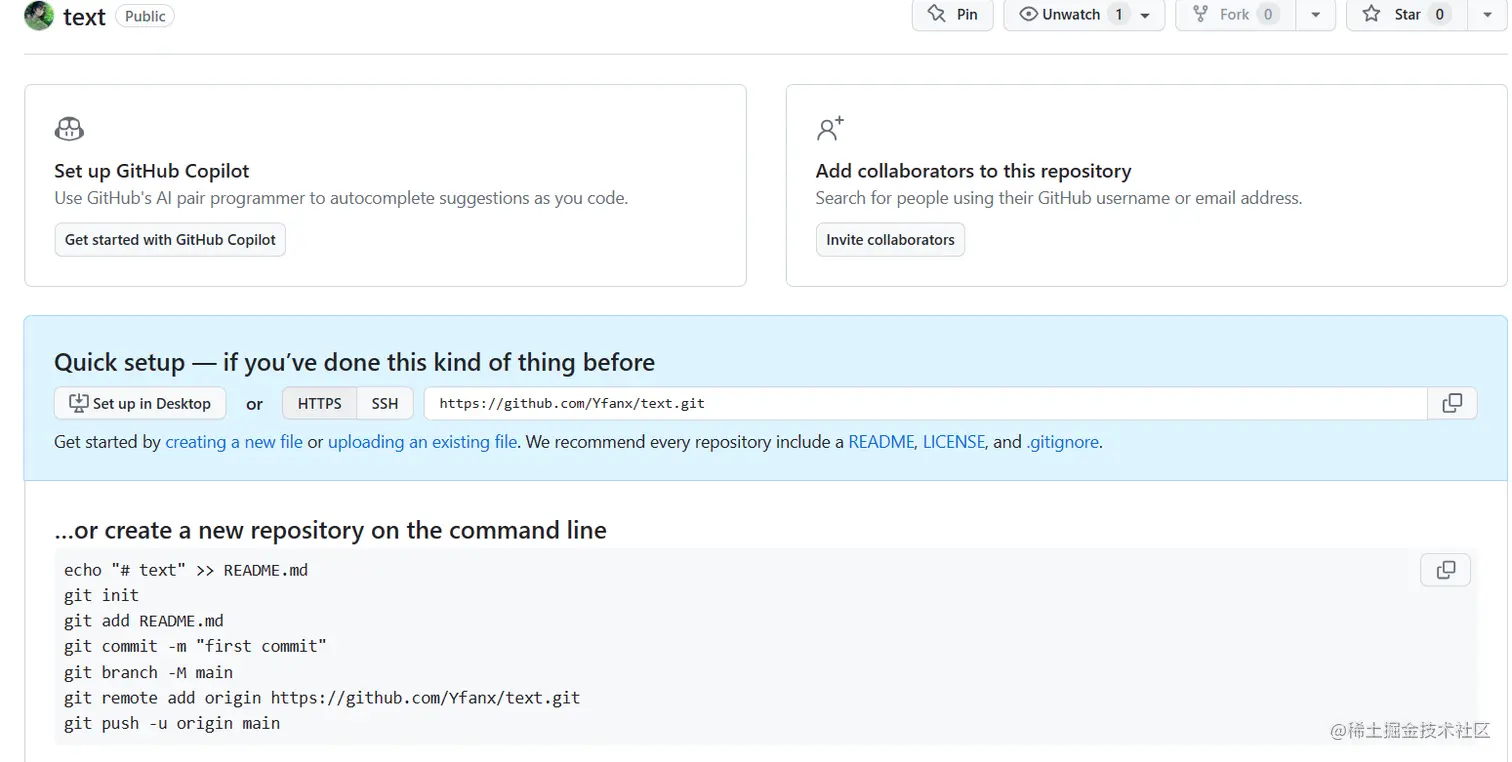Pin this repository
The height and width of the screenshot is (762, 1512).
click(951, 15)
